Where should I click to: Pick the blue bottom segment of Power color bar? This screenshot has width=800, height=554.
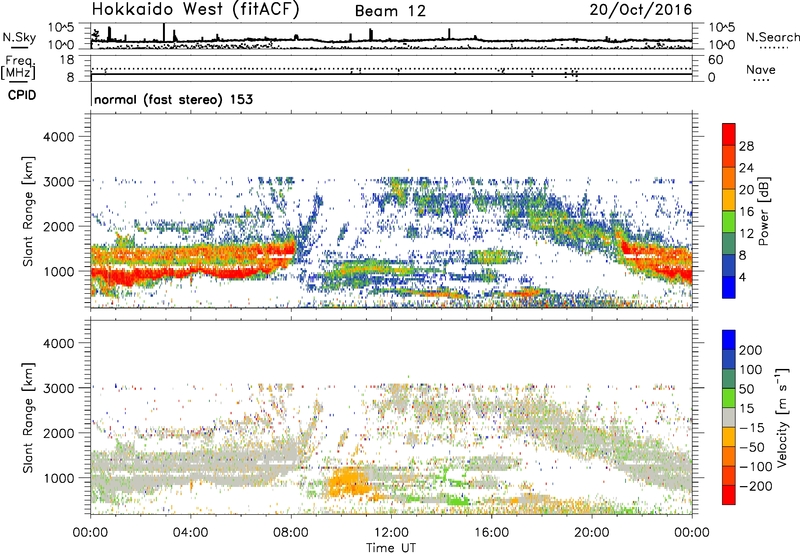729,287
